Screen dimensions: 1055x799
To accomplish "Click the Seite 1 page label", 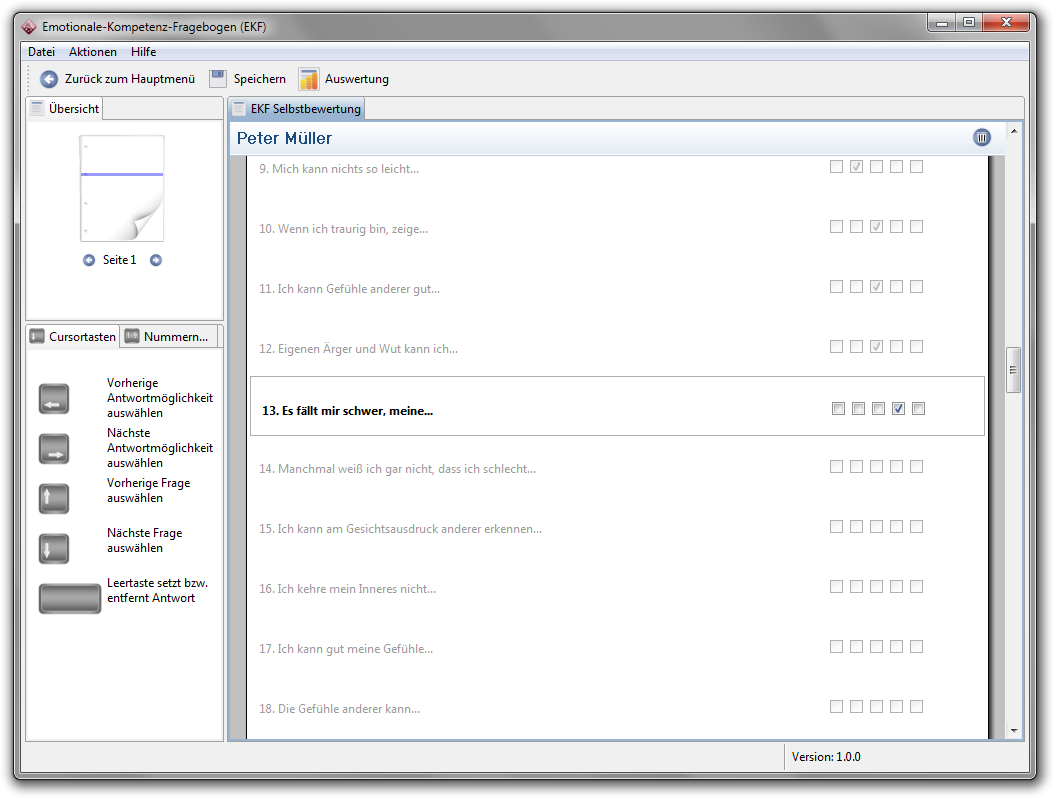I will pos(120,260).
